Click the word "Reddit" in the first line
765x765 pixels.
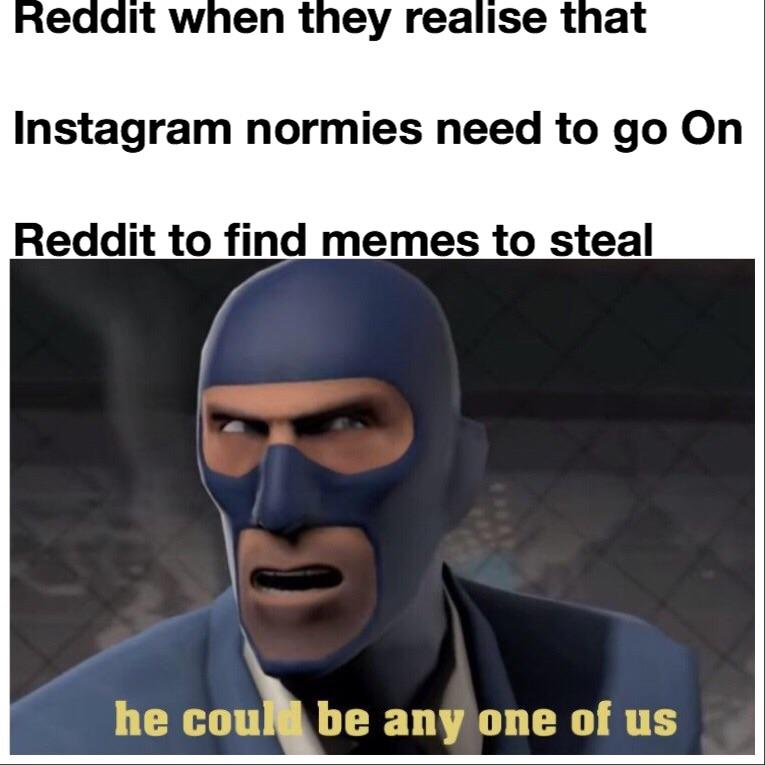85,18
